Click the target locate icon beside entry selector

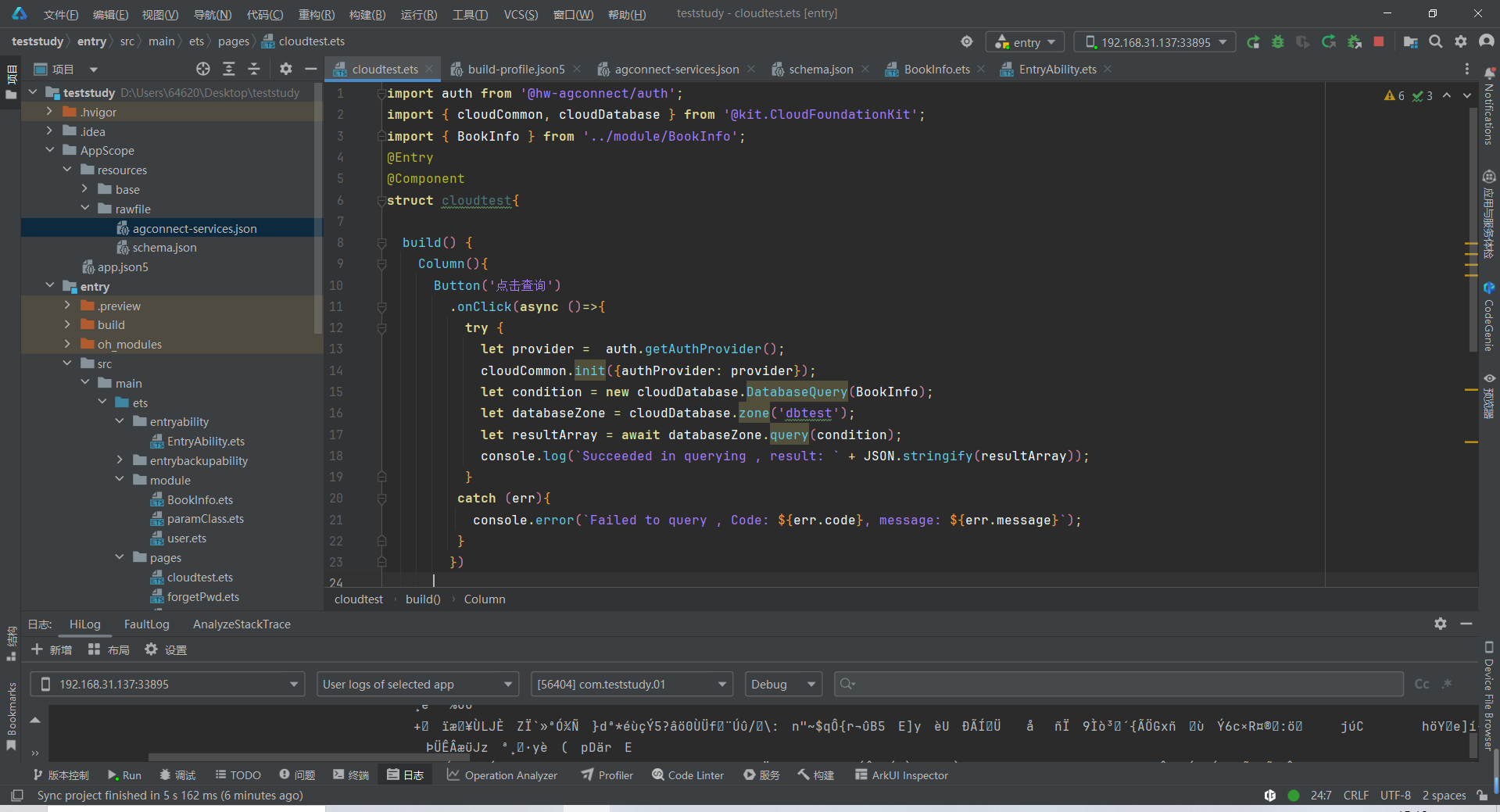[x=967, y=42]
